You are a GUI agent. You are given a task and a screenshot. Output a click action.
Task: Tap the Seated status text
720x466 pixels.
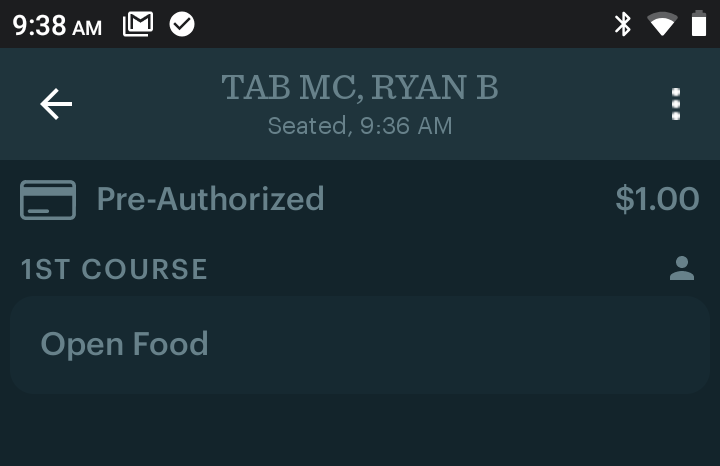coord(308,126)
